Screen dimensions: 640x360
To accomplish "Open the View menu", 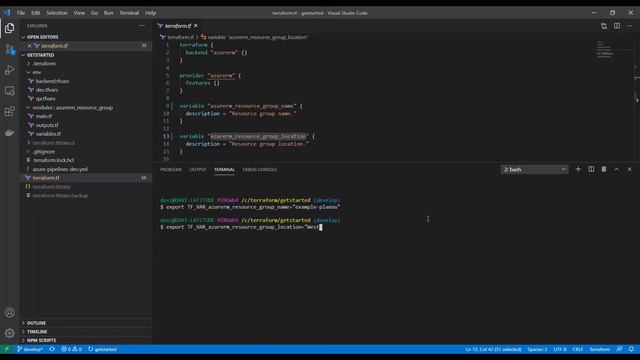I will coord(79,13).
